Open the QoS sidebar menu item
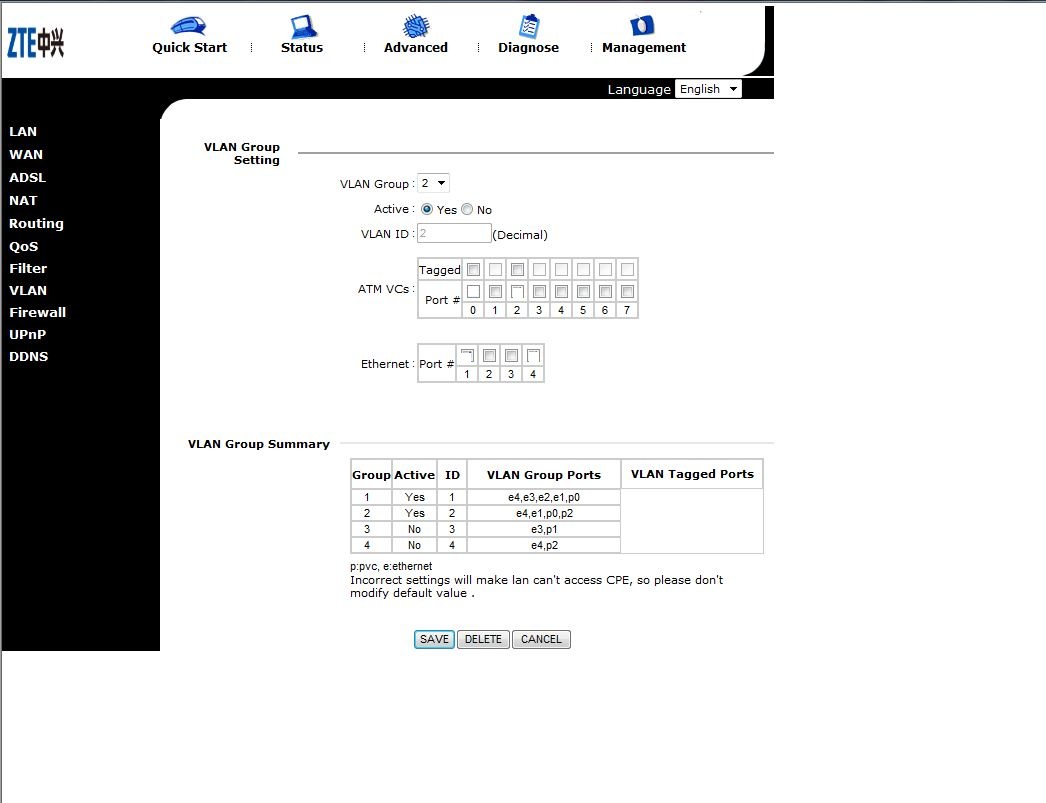1046x803 pixels. tap(23, 246)
